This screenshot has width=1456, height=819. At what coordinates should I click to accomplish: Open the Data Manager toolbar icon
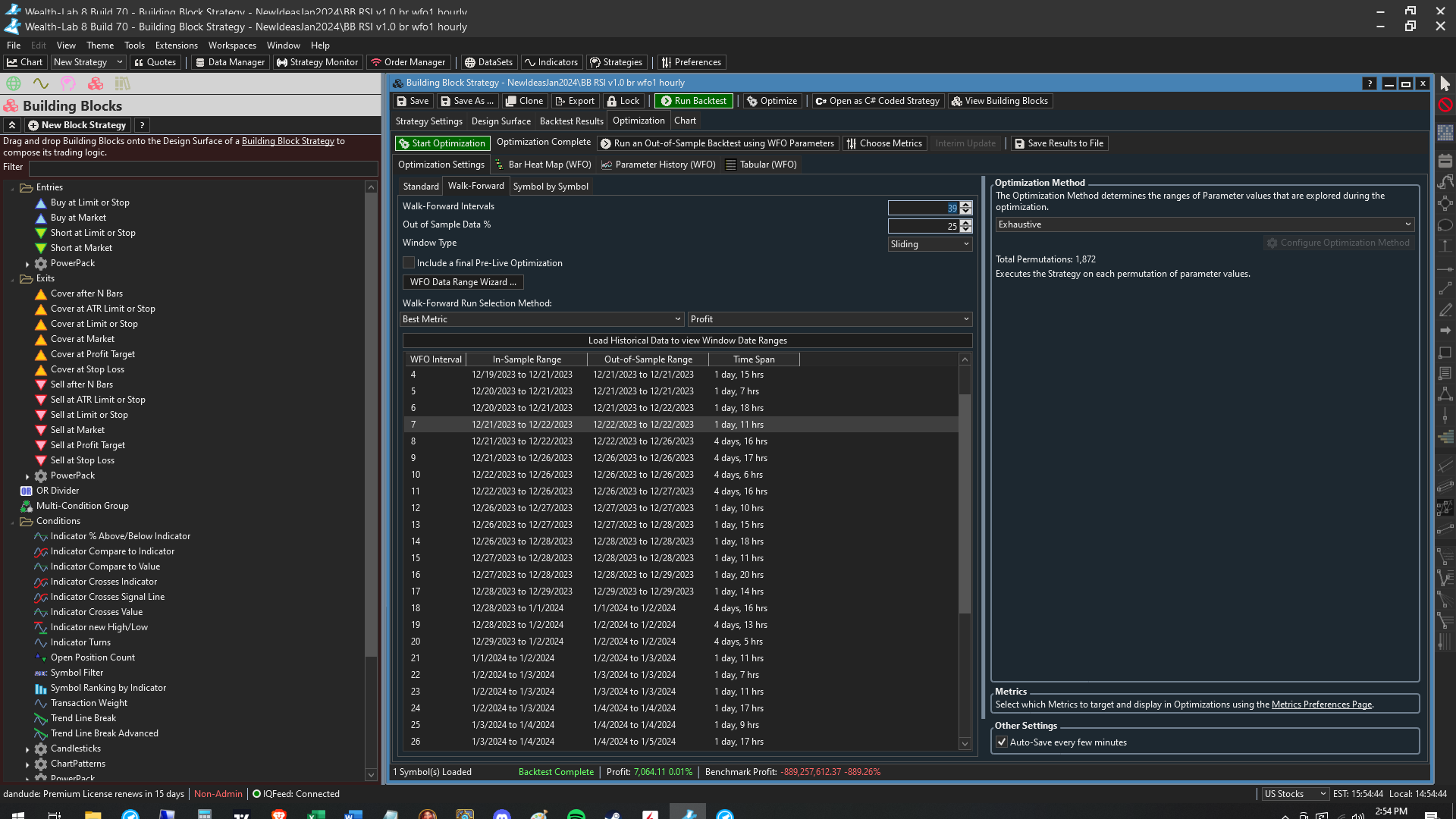coord(200,62)
